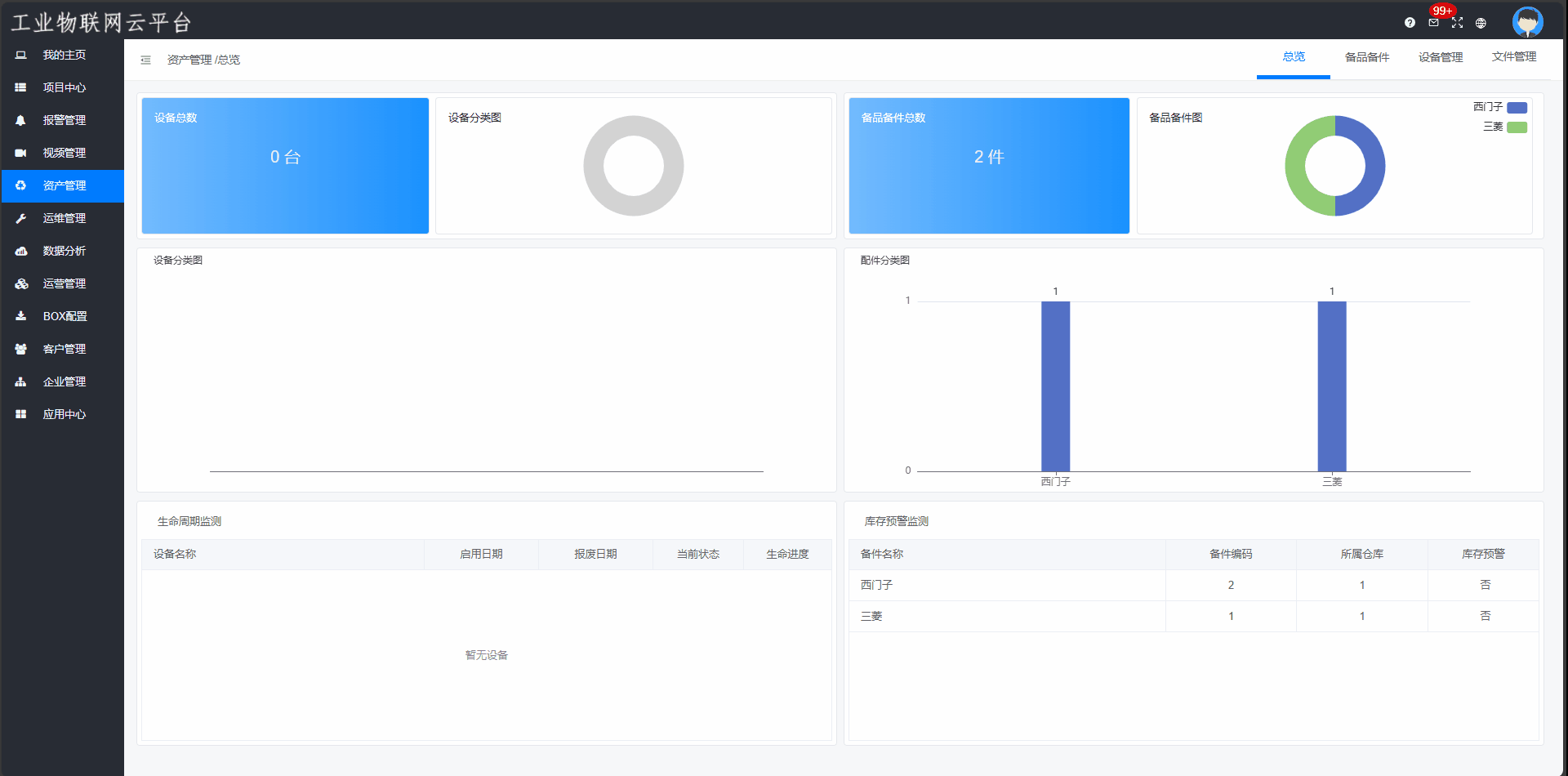The height and width of the screenshot is (776, 1568).
Task: Enter fullscreen using the expand arrows icon
Action: pos(1457,23)
